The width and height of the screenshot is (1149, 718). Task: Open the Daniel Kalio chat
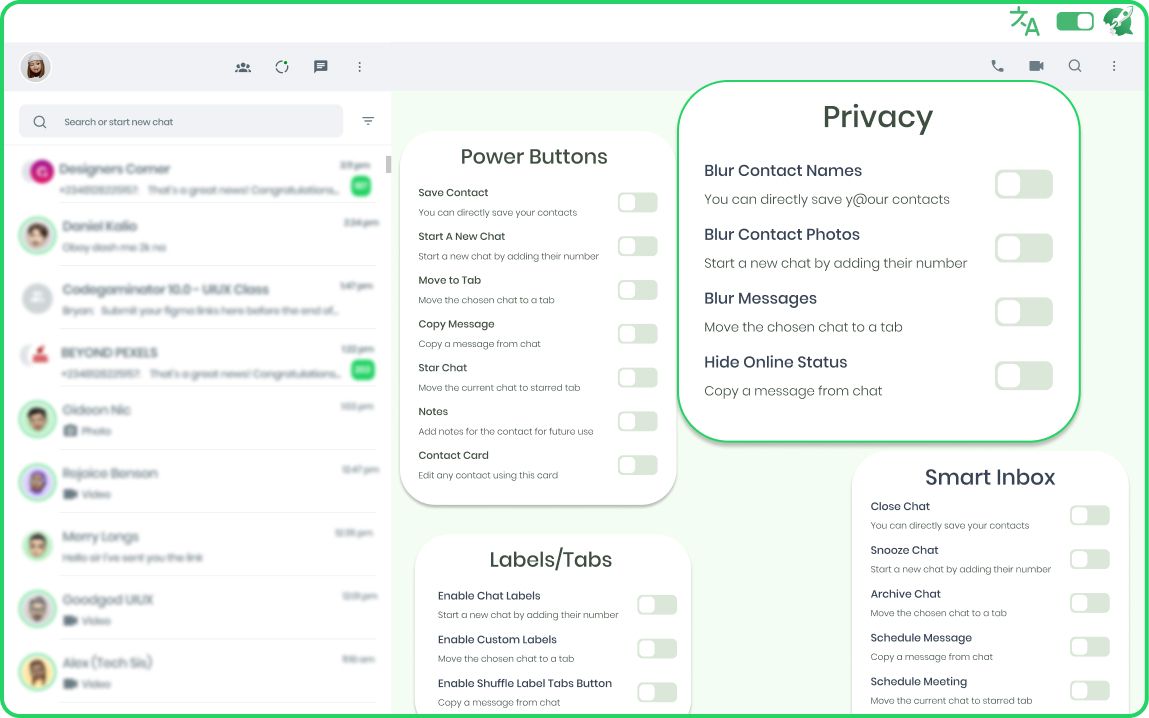click(198, 236)
